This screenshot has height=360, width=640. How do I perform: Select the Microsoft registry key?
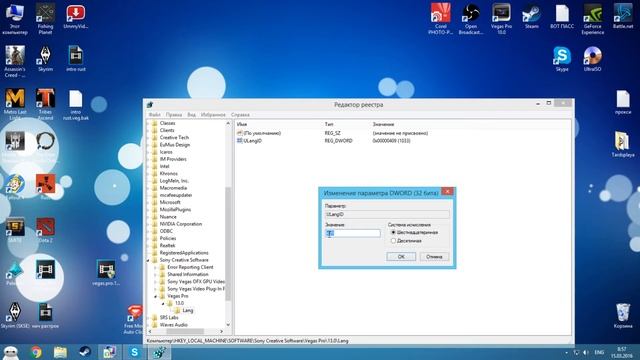click(x=170, y=202)
